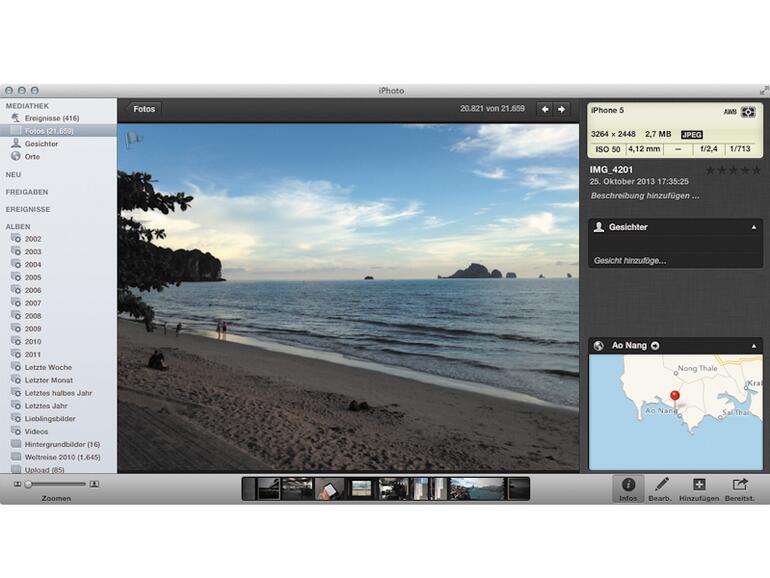Toggle the flag on the photo
Viewport: 770px width, 578px height.
click(x=134, y=139)
